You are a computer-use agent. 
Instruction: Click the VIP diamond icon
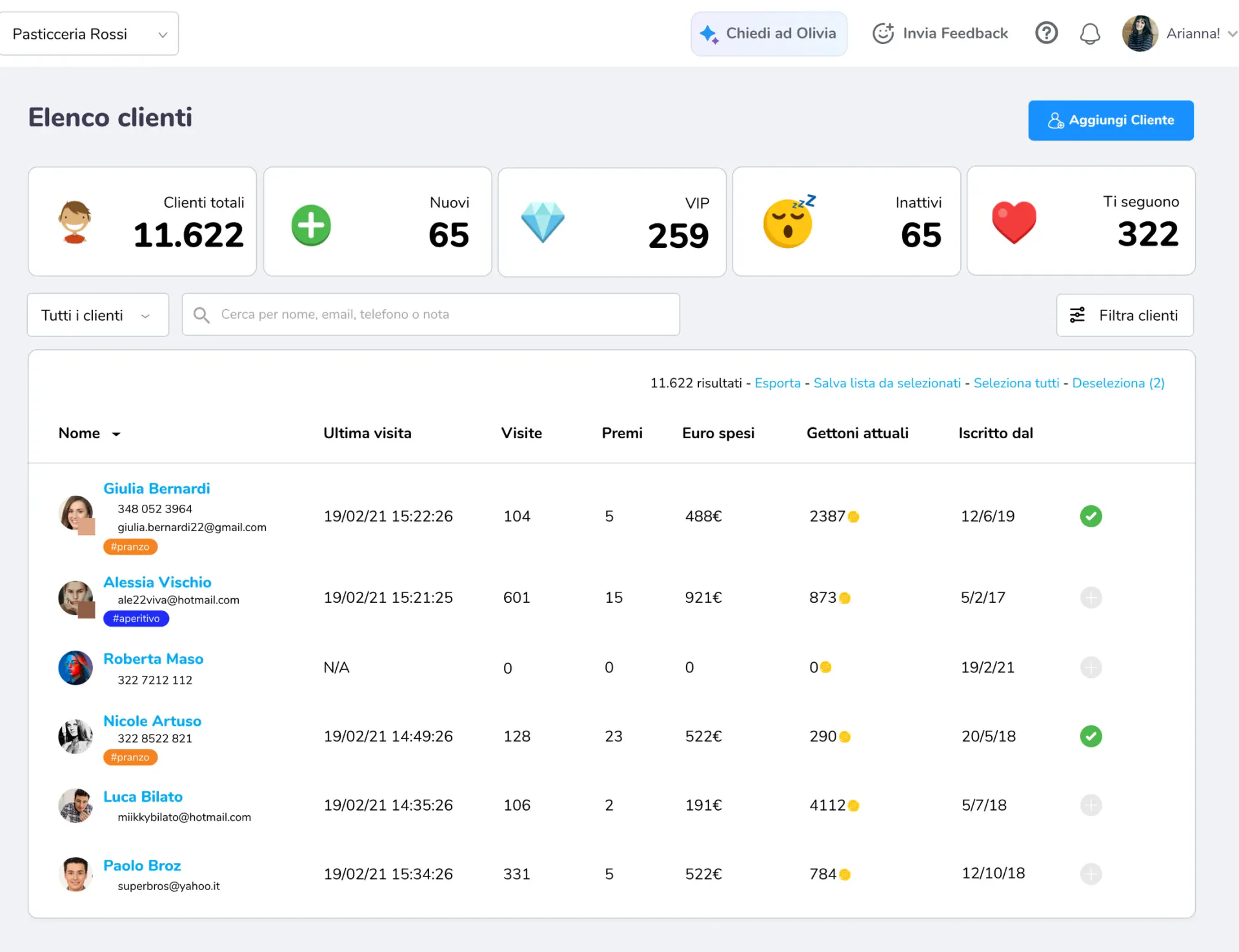pyautogui.click(x=543, y=222)
